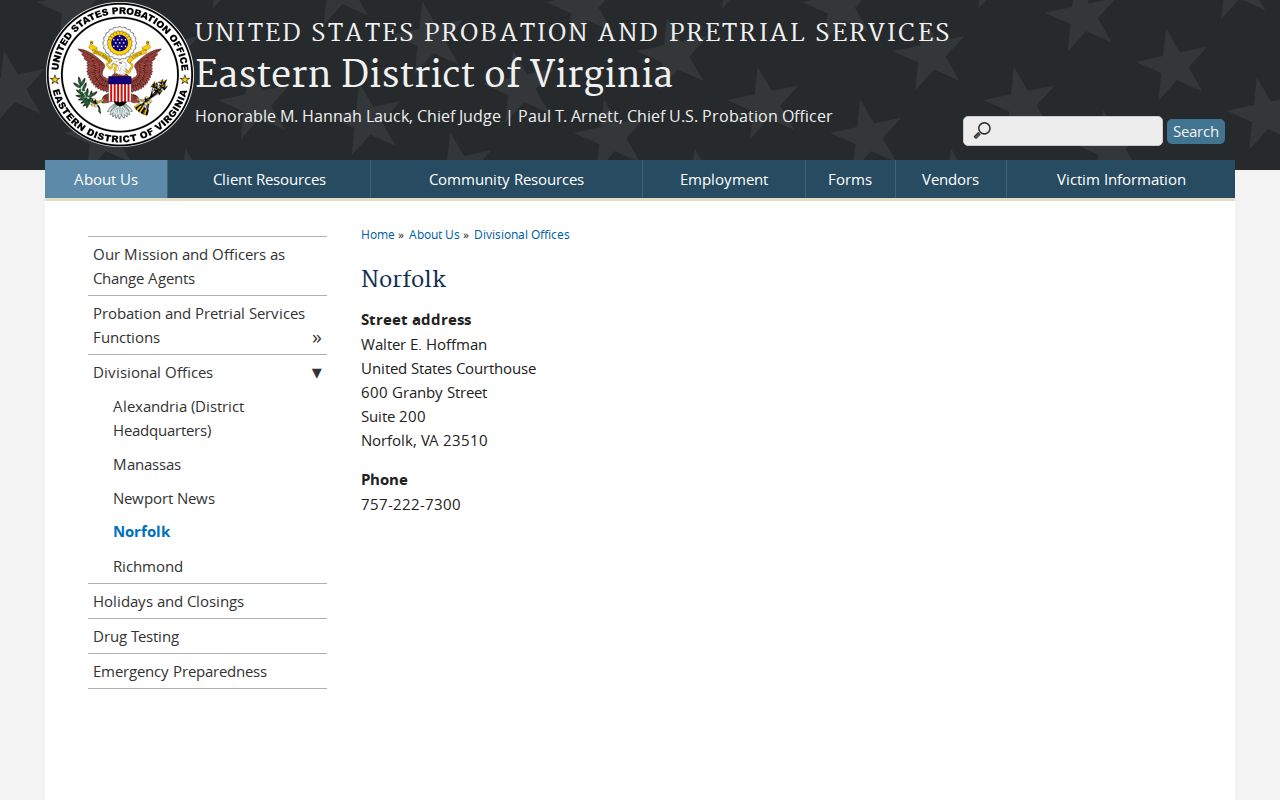Click the magnifying glass search icon
The height and width of the screenshot is (800, 1280).
point(982,131)
